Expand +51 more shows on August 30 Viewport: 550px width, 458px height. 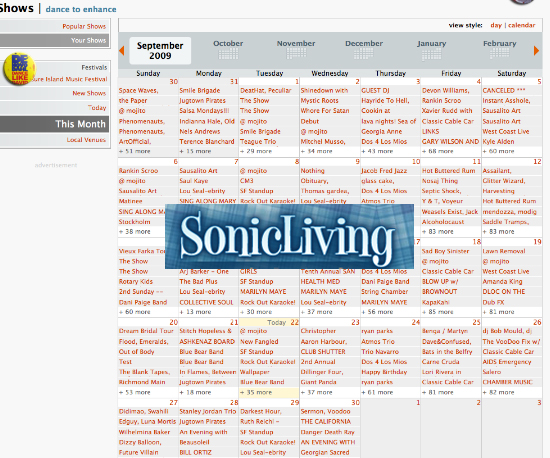click(x=135, y=151)
